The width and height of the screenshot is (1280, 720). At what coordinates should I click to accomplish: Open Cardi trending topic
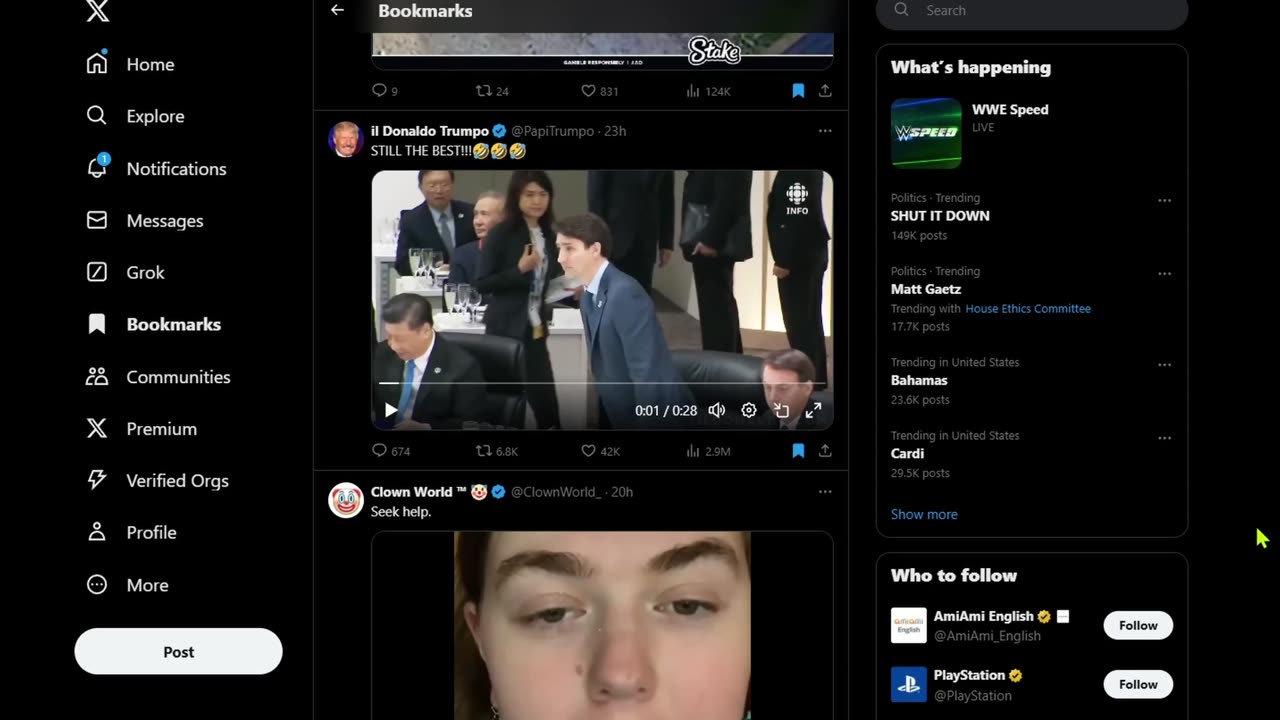click(908, 453)
